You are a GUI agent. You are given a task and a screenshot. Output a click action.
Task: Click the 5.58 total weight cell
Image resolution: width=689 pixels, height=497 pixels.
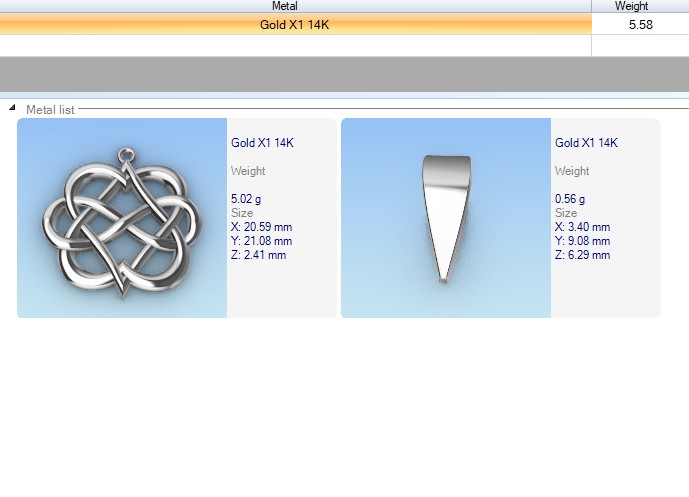click(x=640, y=25)
